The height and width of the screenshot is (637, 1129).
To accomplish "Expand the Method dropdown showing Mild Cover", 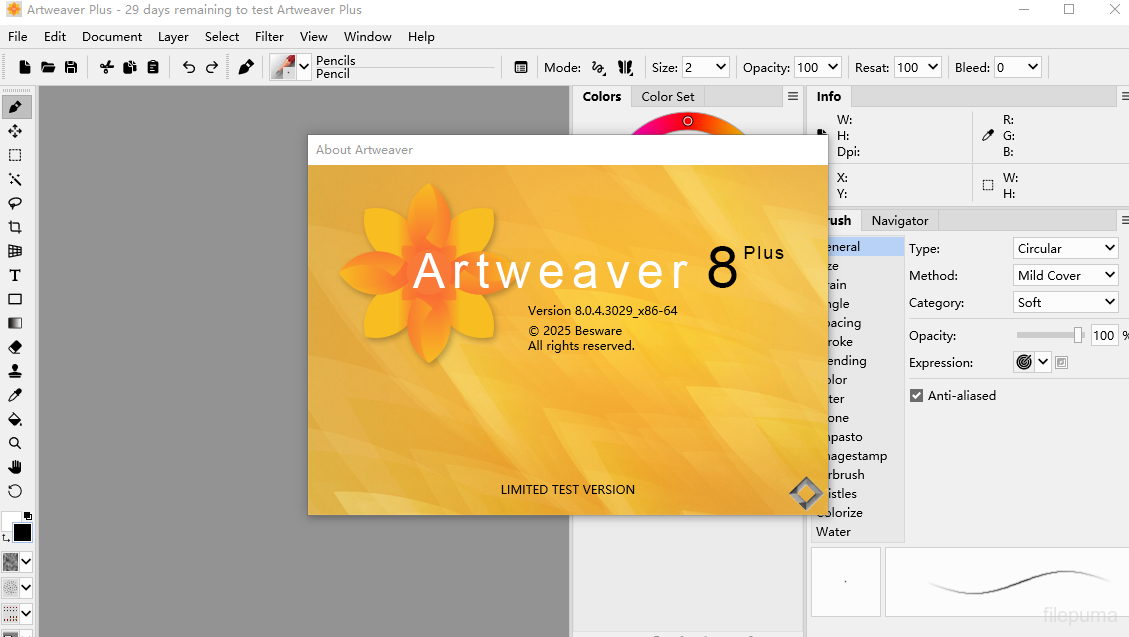I will [1065, 275].
